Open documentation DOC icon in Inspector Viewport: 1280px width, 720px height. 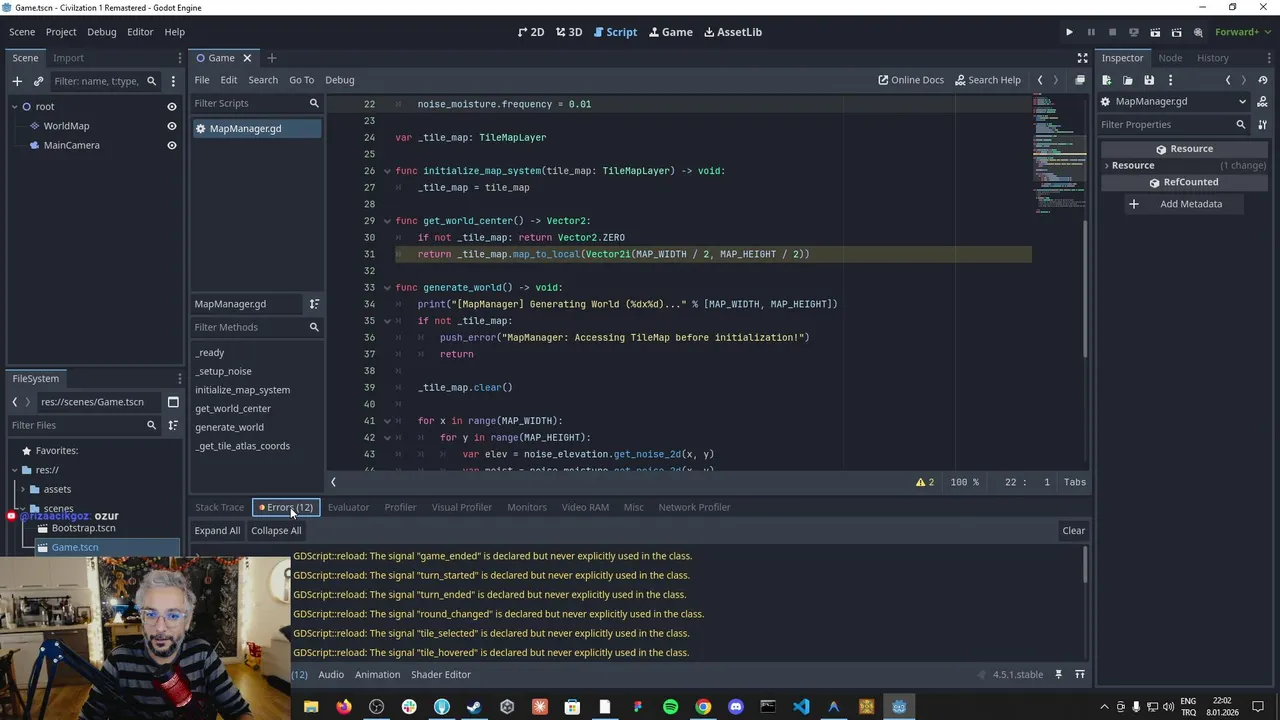(1263, 101)
